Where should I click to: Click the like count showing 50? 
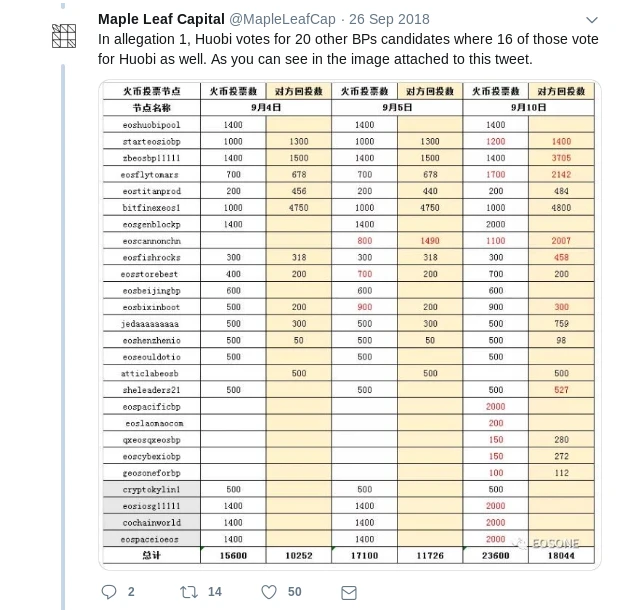coord(294,592)
